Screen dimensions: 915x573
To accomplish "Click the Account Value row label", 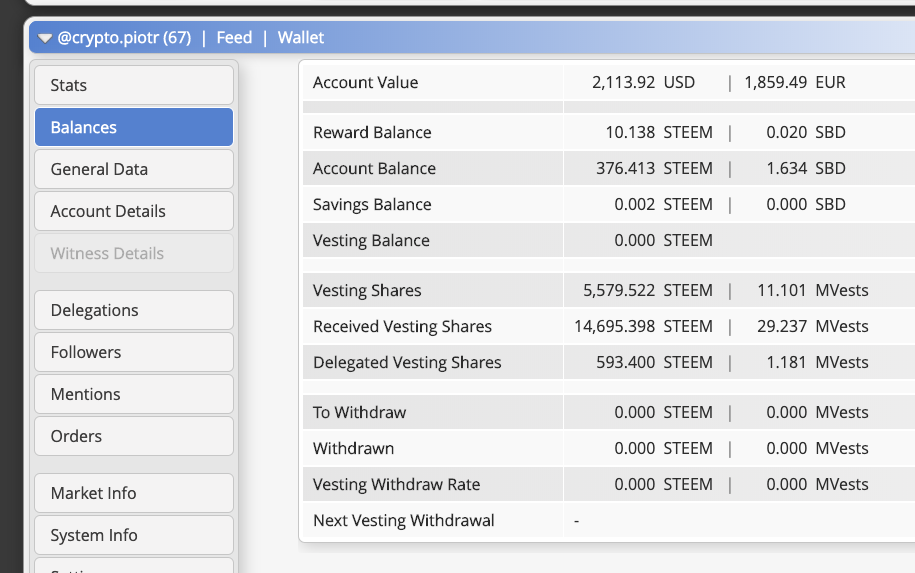I will (x=365, y=82).
